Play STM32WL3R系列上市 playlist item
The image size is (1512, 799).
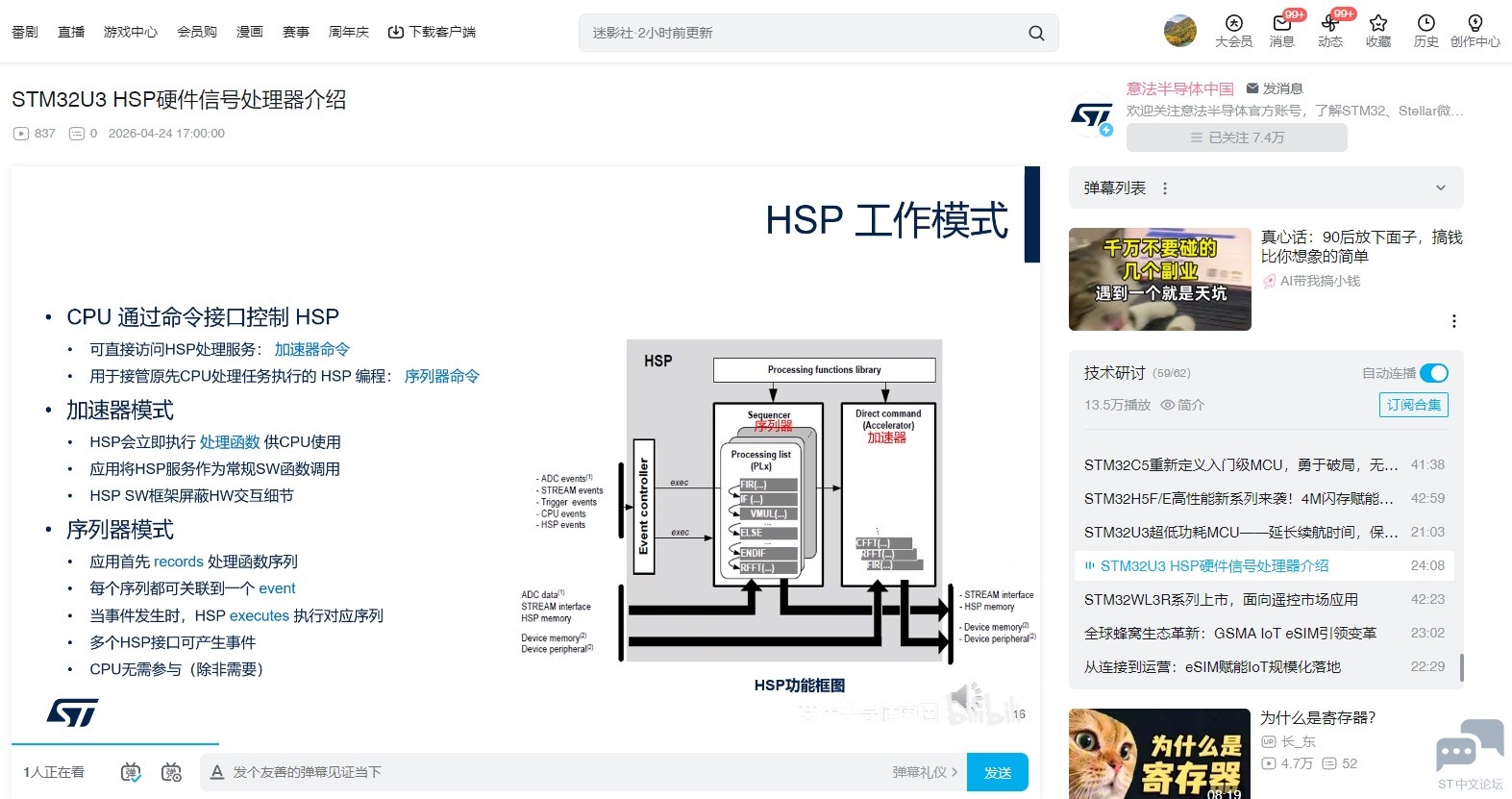pos(1264,600)
